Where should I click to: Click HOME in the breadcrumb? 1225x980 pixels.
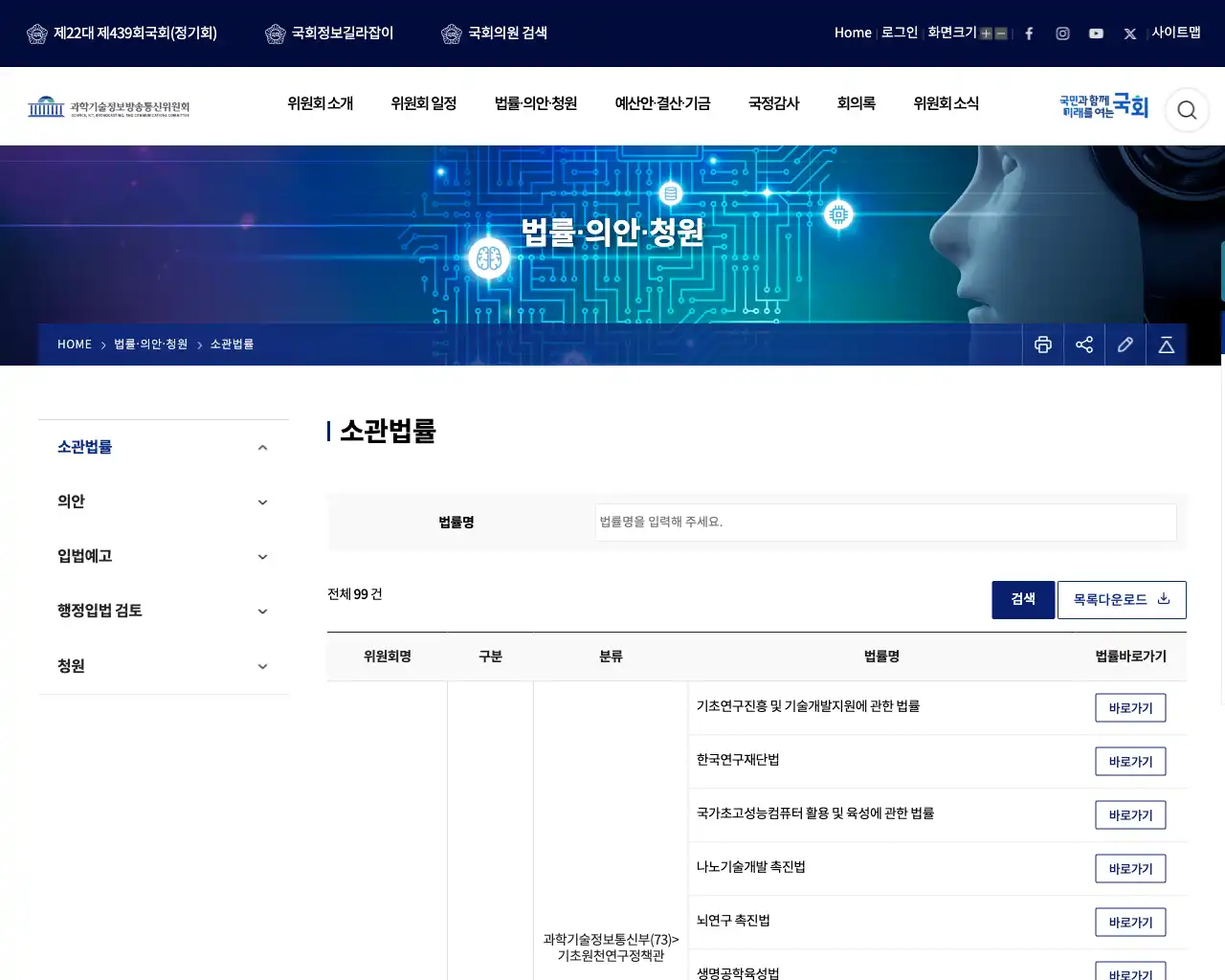[75, 345]
